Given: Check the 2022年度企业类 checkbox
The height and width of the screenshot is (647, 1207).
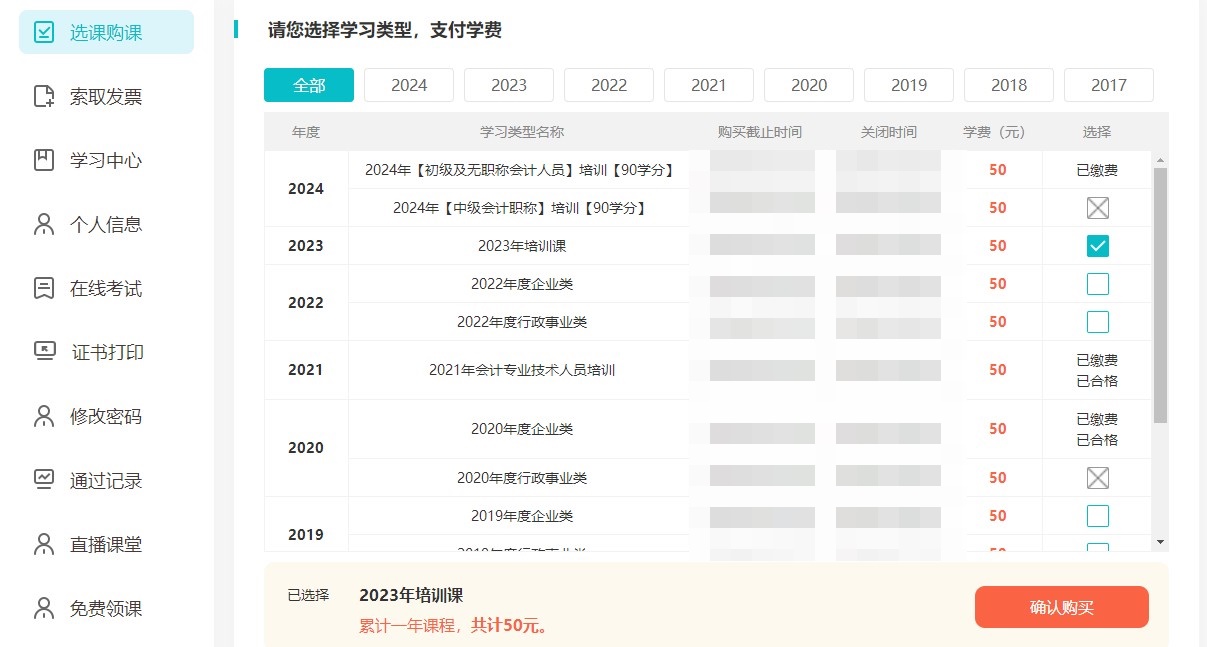Looking at the screenshot, I should tap(1097, 284).
